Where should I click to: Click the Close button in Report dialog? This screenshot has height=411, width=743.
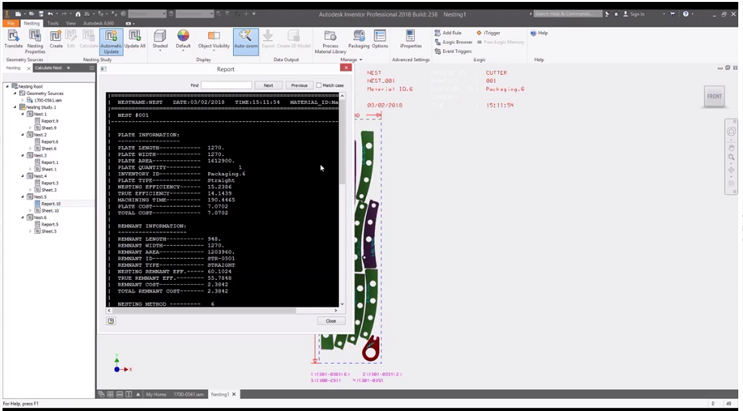pyautogui.click(x=331, y=320)
